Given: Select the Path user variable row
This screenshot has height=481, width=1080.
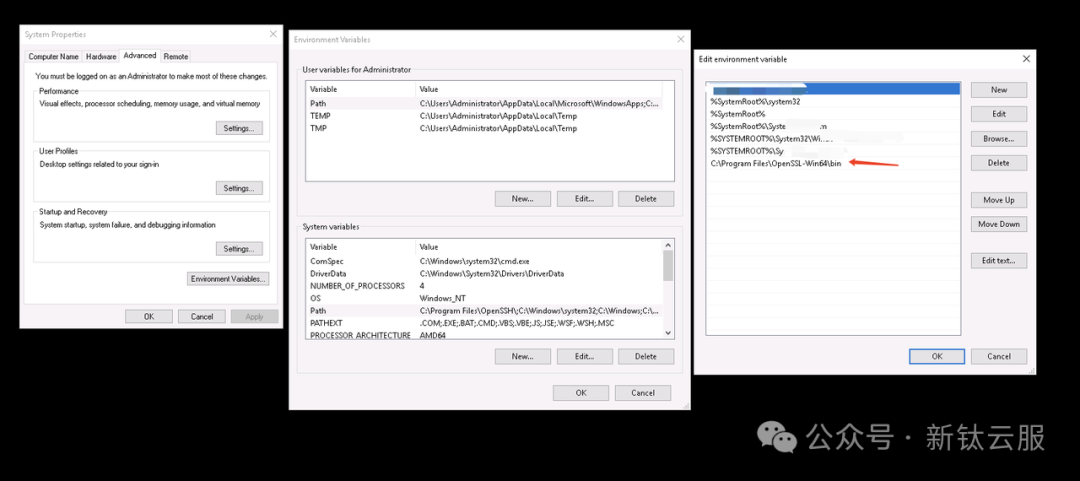Looking at the screenshot, I should (x=485, y=103).
